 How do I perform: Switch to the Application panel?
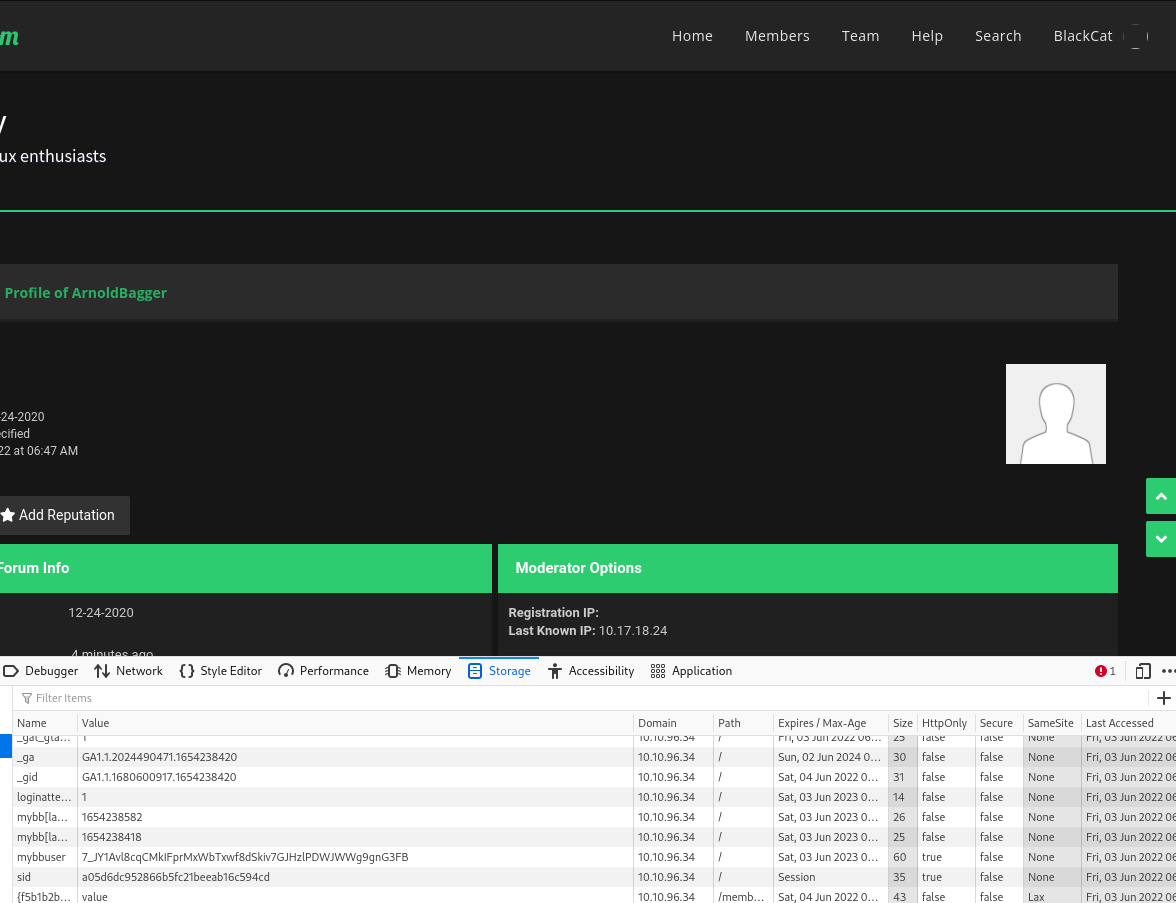(691, 671)
